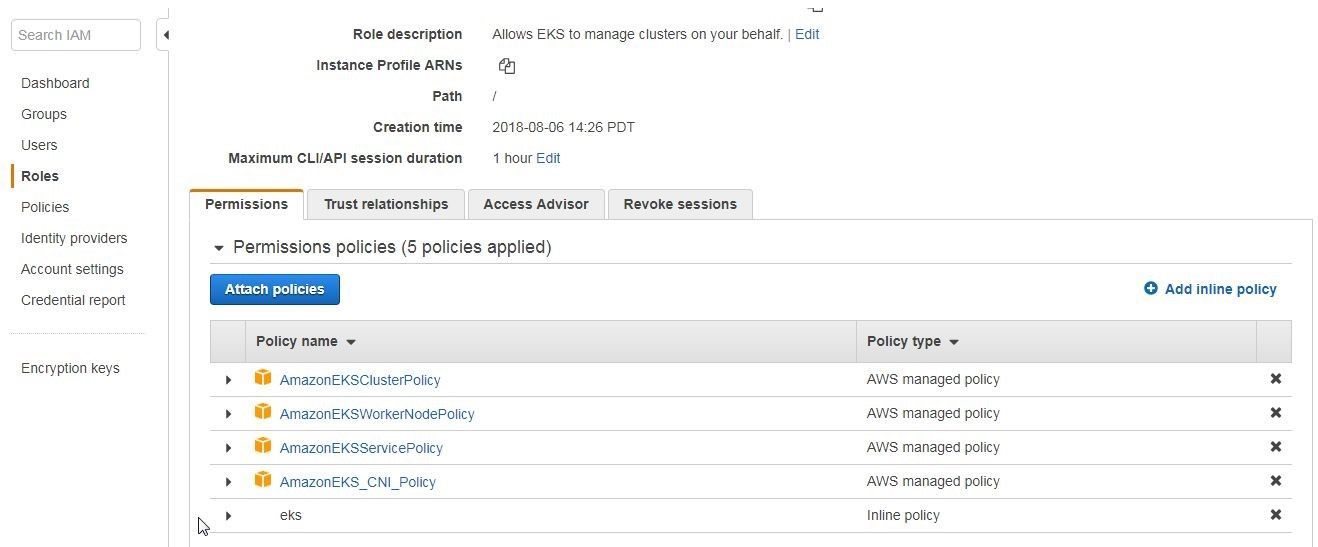The width and height of the screenshot is (1318, 547).
Task: Open the AmazonEKS_CNI_Policy link
Action: click(x=358, y=482)
